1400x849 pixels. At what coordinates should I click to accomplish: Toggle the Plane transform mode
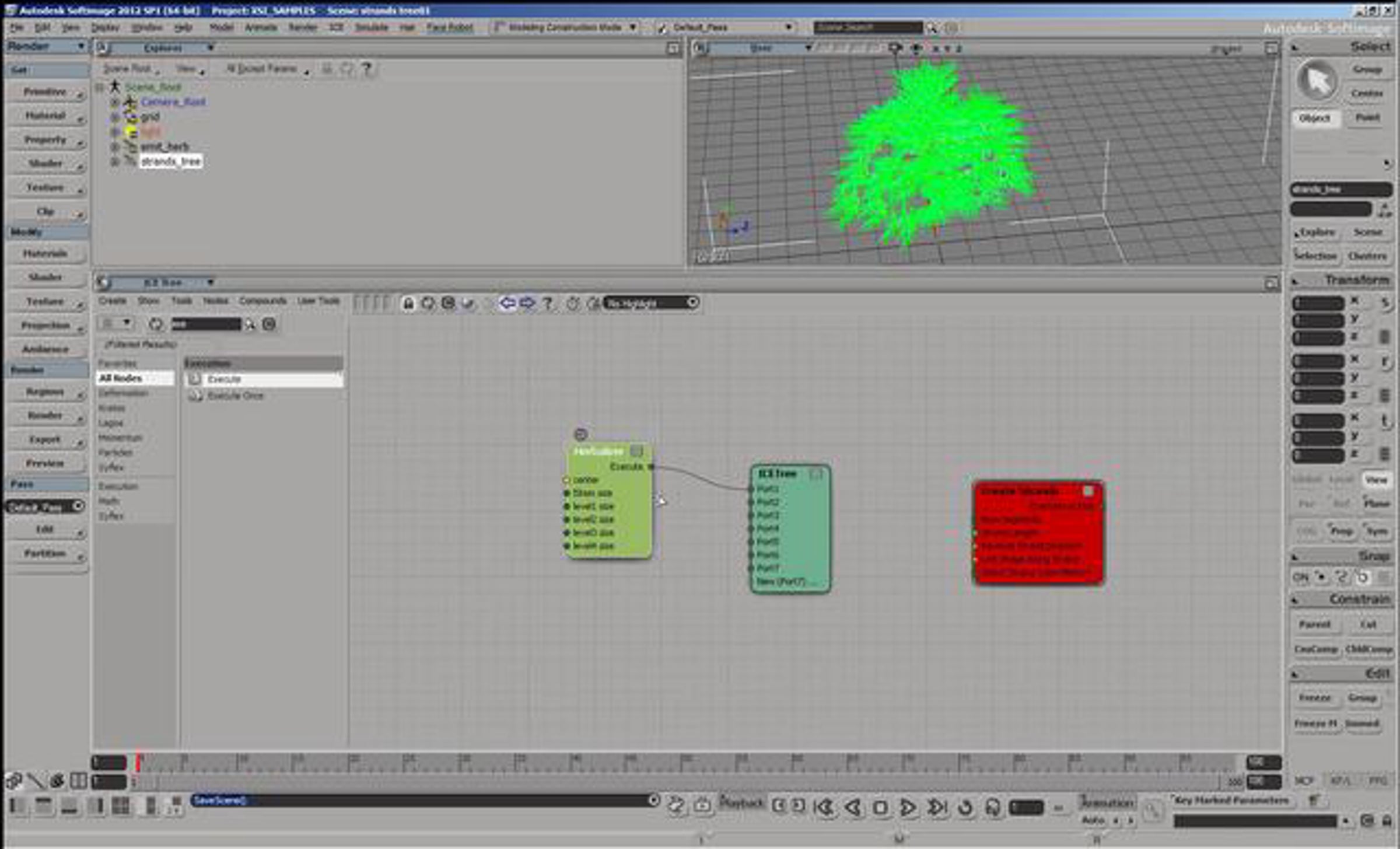coord(1376,504)
